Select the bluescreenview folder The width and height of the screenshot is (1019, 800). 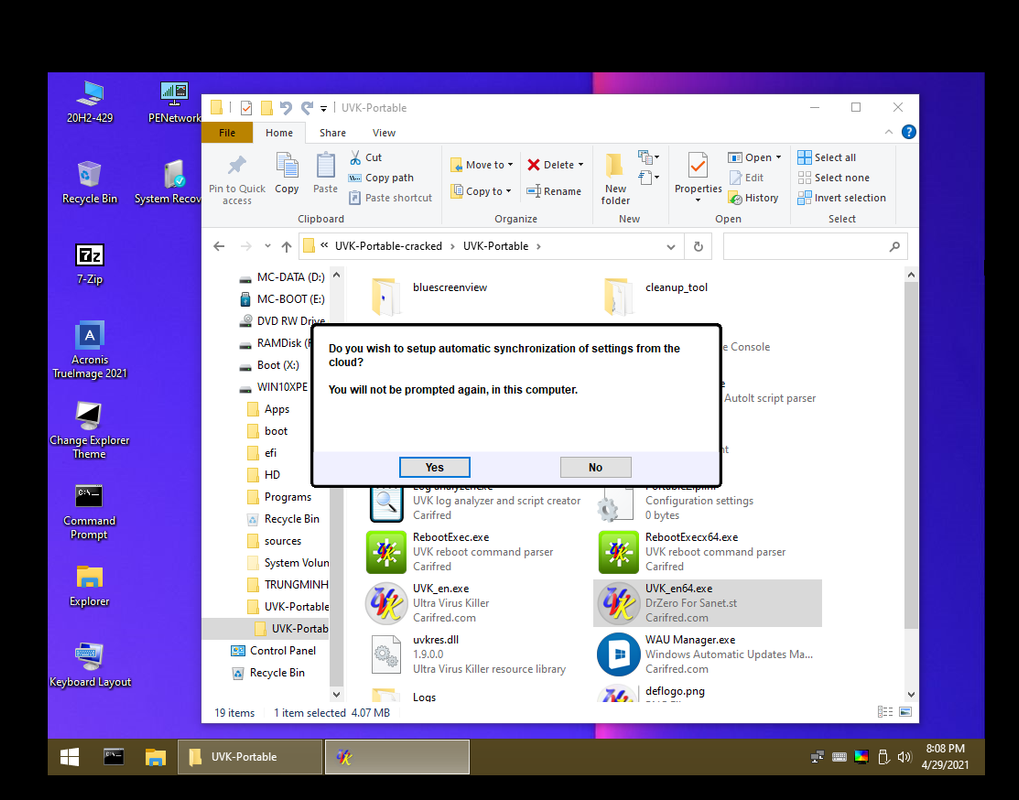tap(430, 295)
